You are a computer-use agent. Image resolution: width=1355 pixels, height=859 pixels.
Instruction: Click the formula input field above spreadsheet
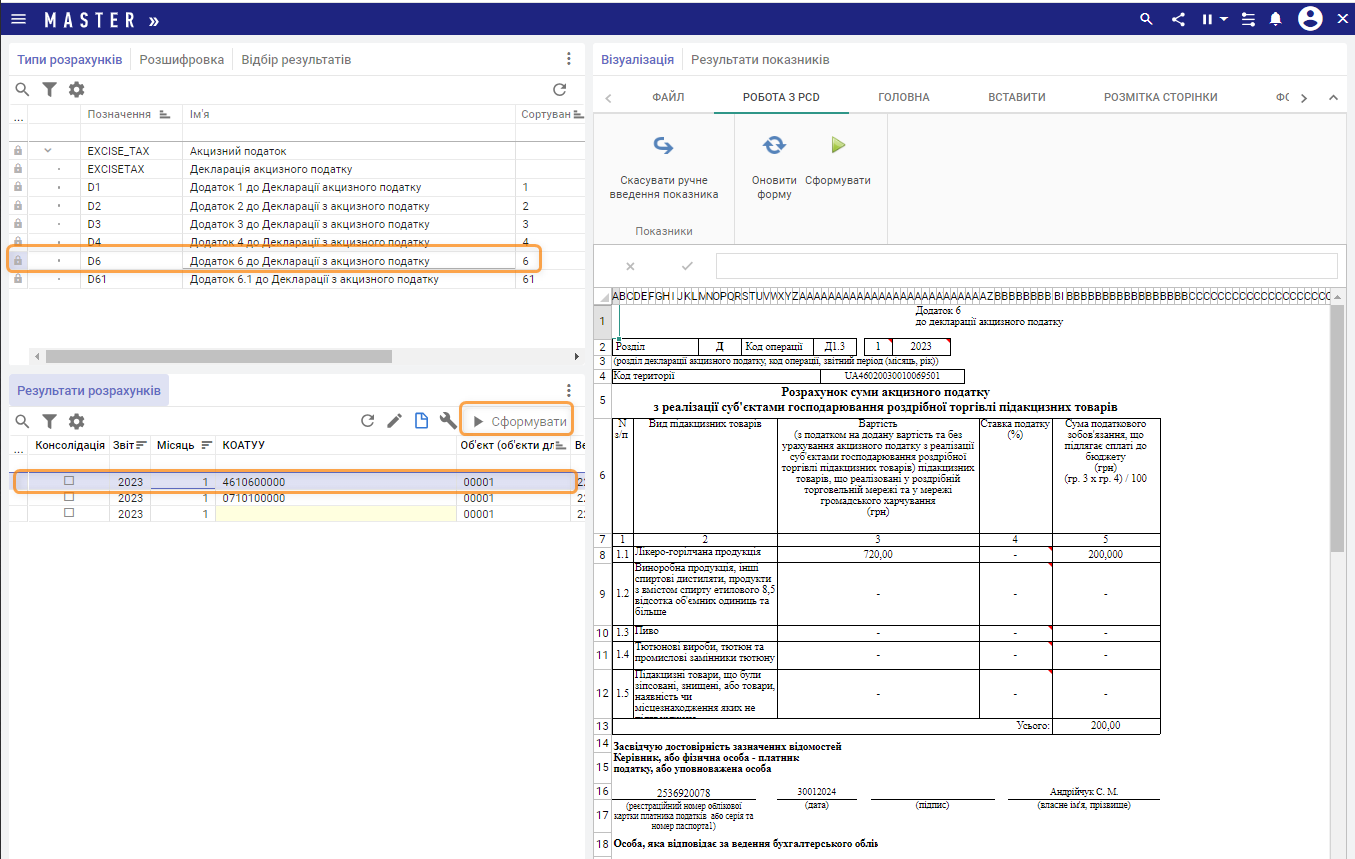tap(1026, 266)
